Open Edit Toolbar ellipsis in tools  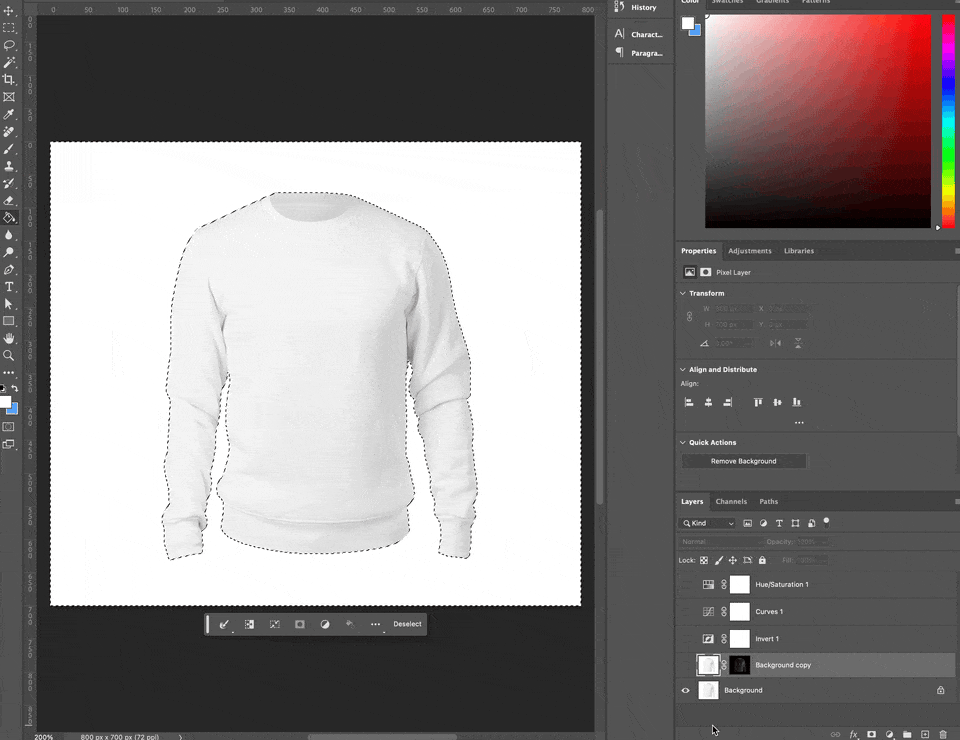(x=9, y=372)
